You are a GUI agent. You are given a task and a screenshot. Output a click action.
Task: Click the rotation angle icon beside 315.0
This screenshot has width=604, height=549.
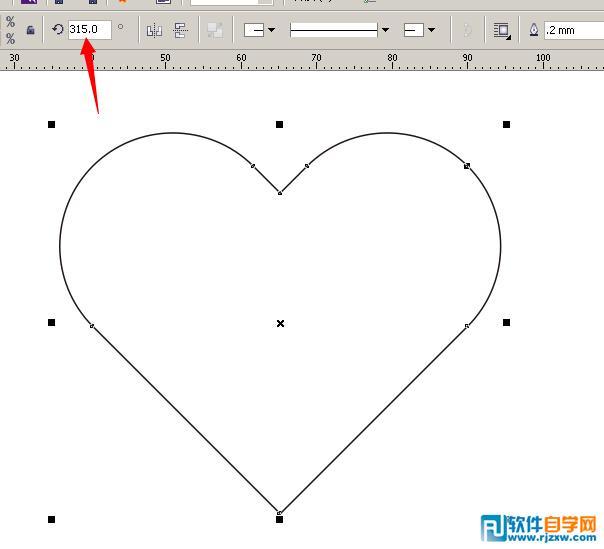point(58,29)
